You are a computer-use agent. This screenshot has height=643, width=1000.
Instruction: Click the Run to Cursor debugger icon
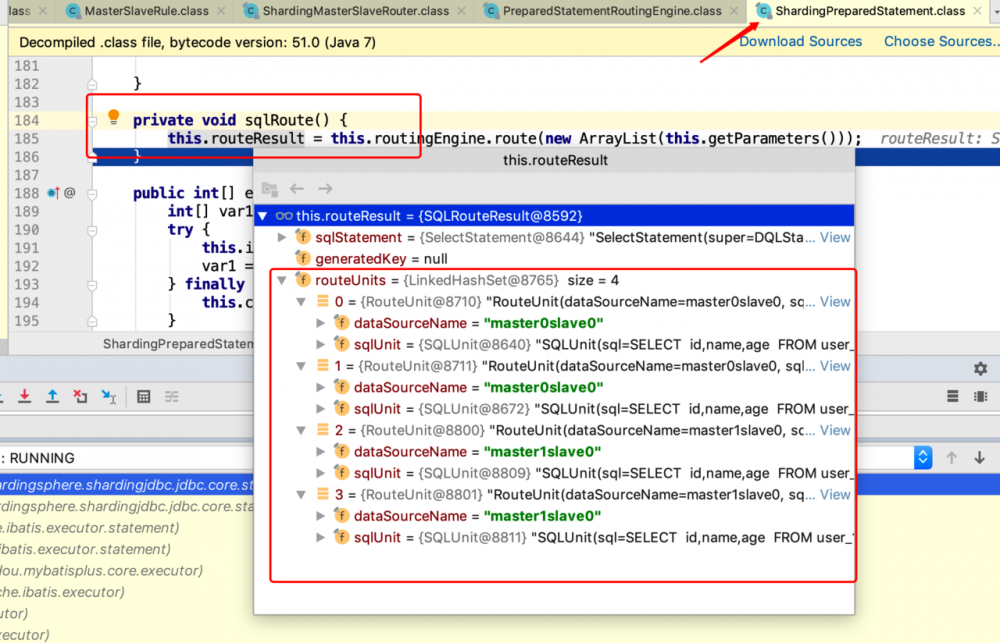(x=106, y=397)
